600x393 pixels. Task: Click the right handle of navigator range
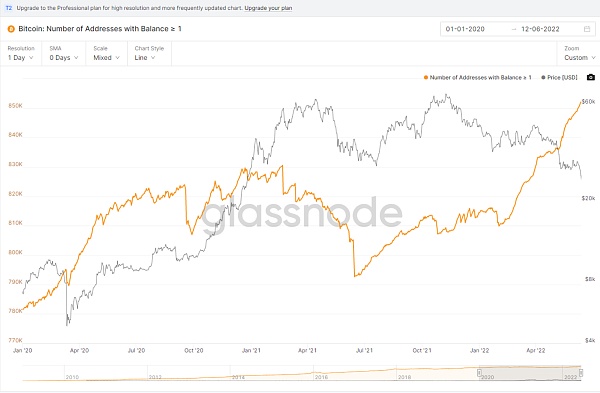pyautogui.click(x=581, y=372)
